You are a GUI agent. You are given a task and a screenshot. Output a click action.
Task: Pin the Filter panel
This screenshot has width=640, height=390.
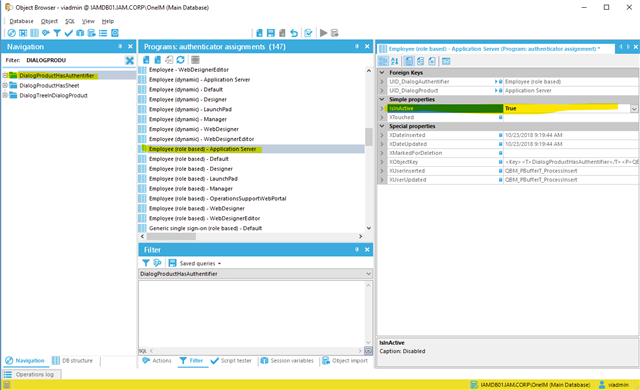point(357,249)
